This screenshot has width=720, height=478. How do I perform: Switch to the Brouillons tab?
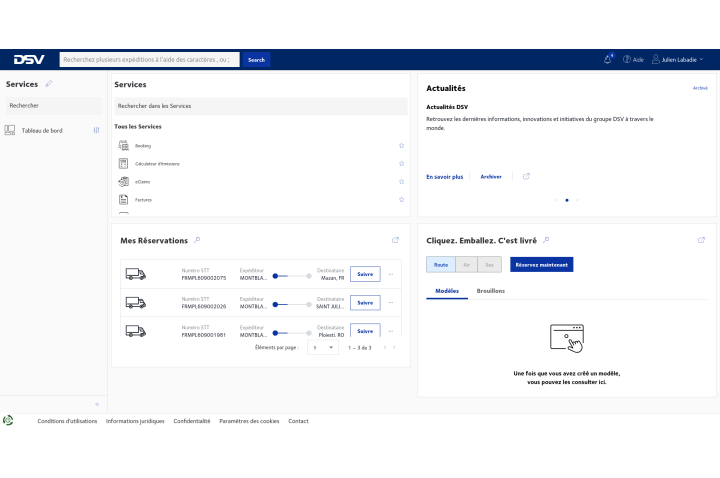[x=490, y=291]
